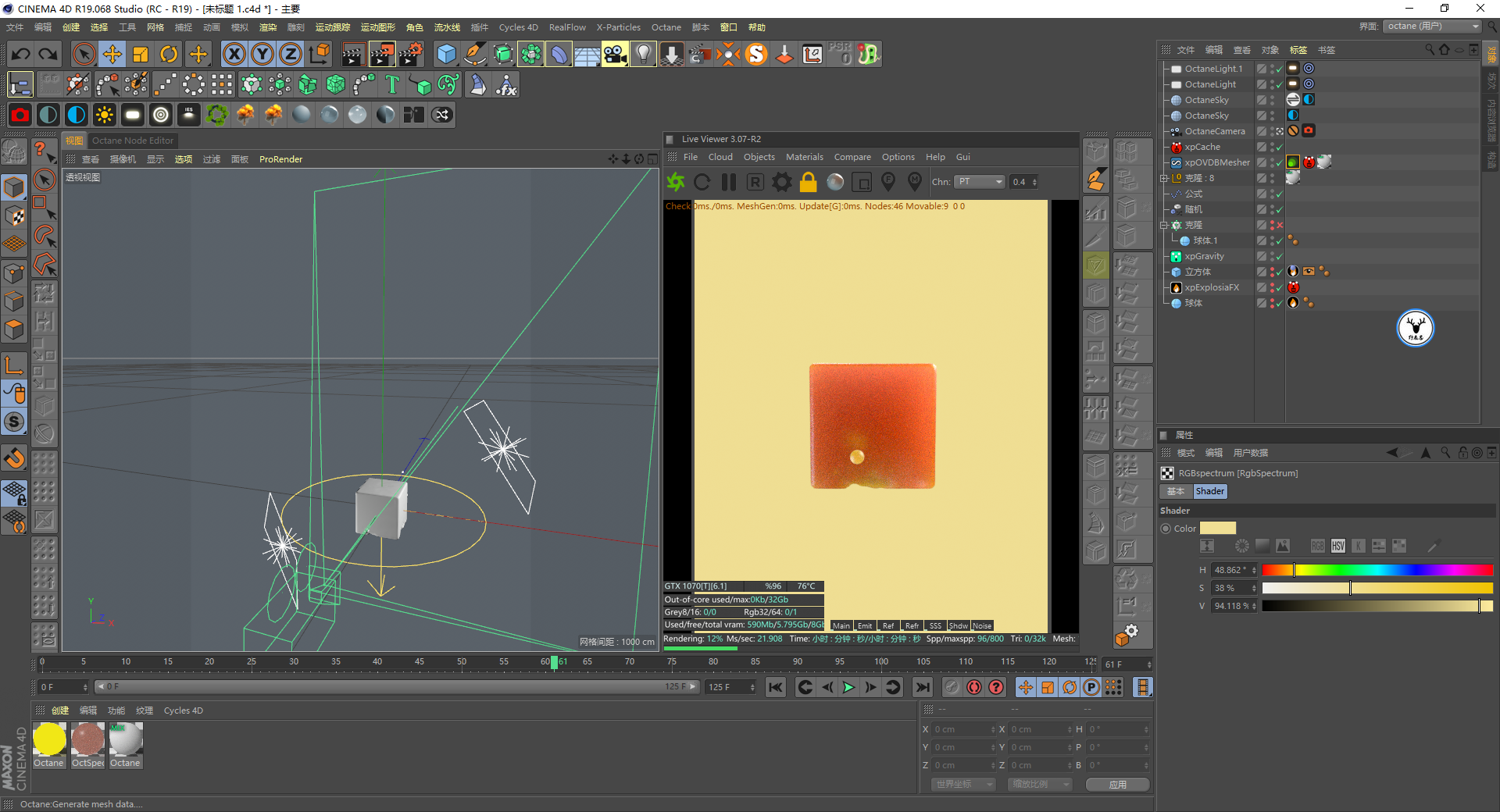Collapse the 克隆 cloner tree item
The height and width of the screenshot is (812, 1500).
[x=1164, y=225]
